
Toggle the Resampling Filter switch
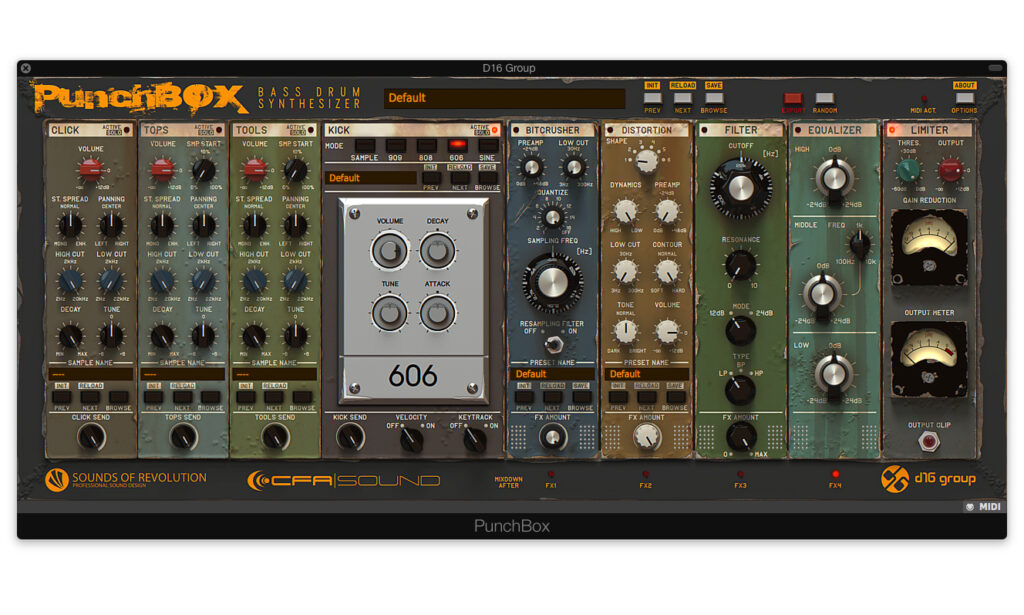[554, 343]
